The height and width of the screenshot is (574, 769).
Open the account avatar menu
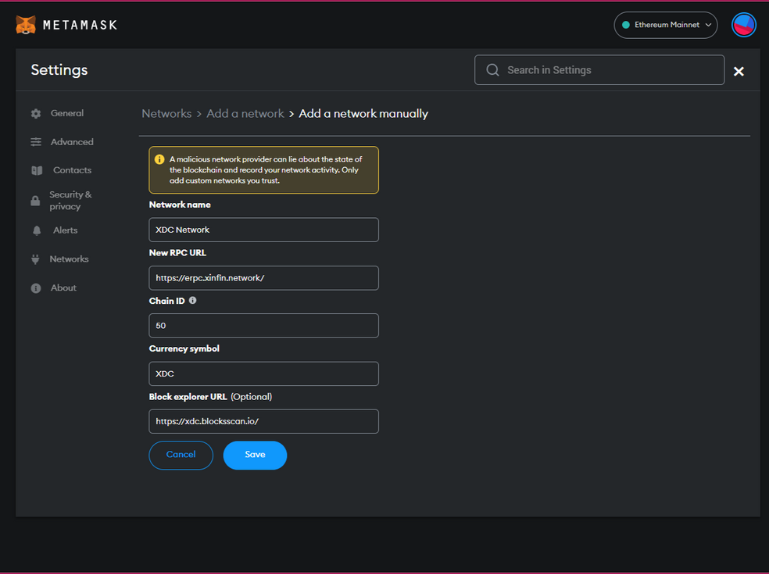click(x=743, y=25)
